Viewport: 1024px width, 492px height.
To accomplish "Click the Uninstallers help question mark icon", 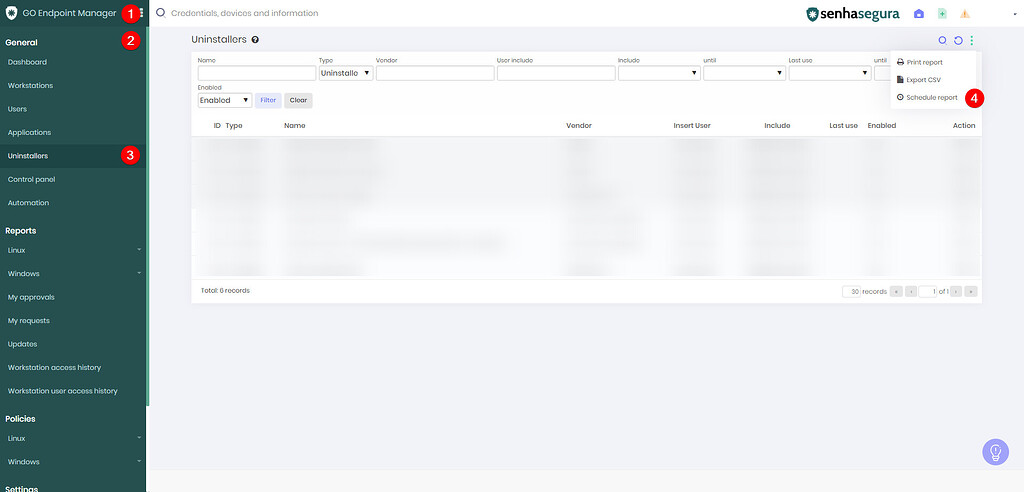I will coord(255,40).
